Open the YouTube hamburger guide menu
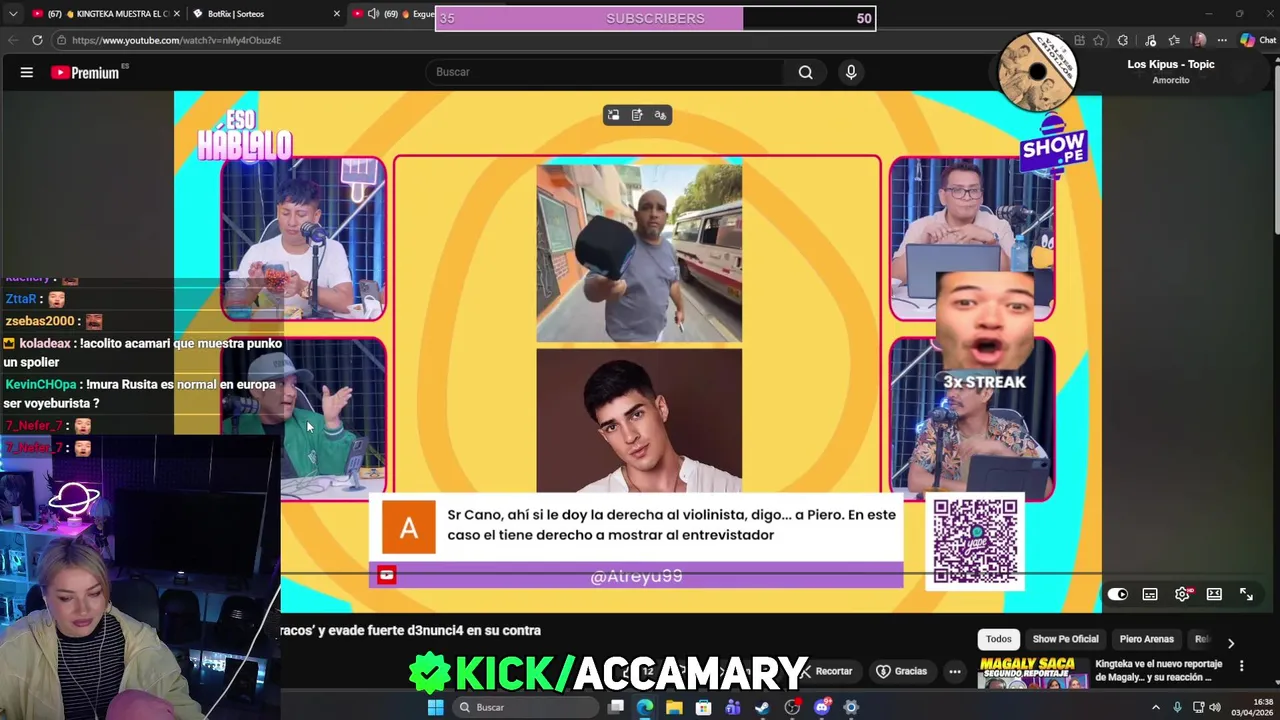This screenshot has width=1280, height=720. (x=27, y=72)
